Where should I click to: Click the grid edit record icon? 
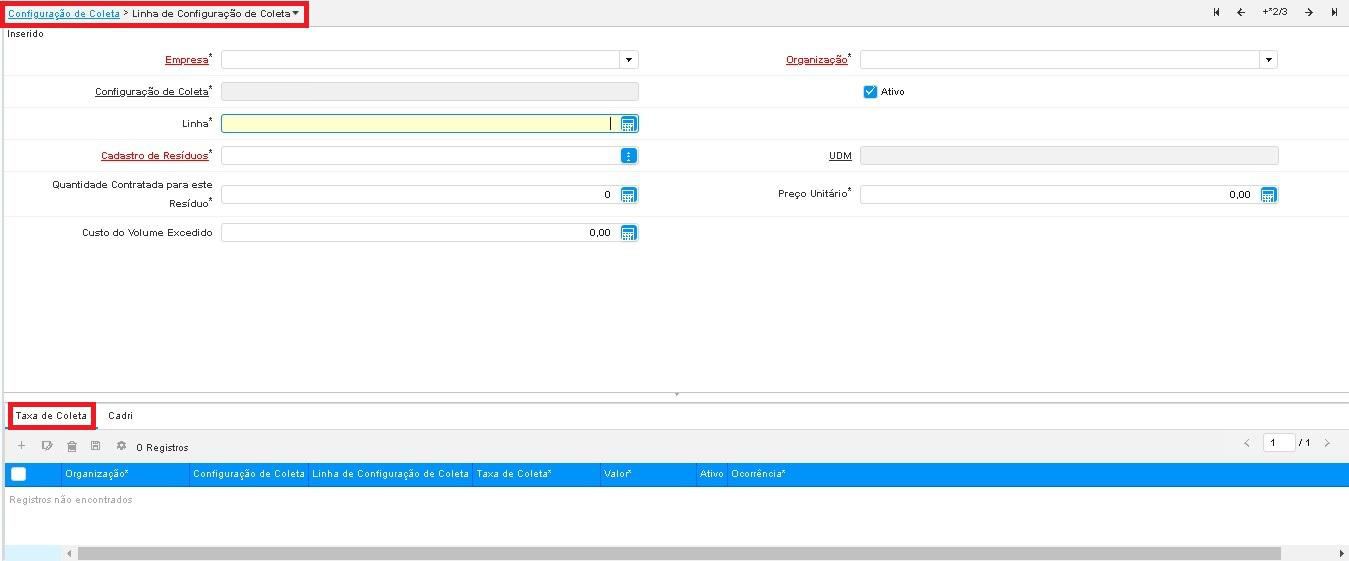point(47,446)
